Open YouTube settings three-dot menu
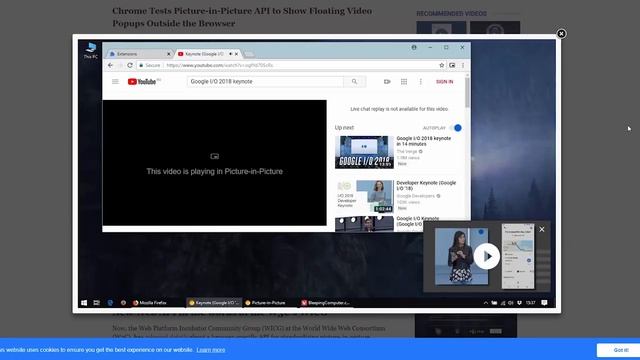The height and width of the screenshot is (360, 640). click(x=421, y=82)
